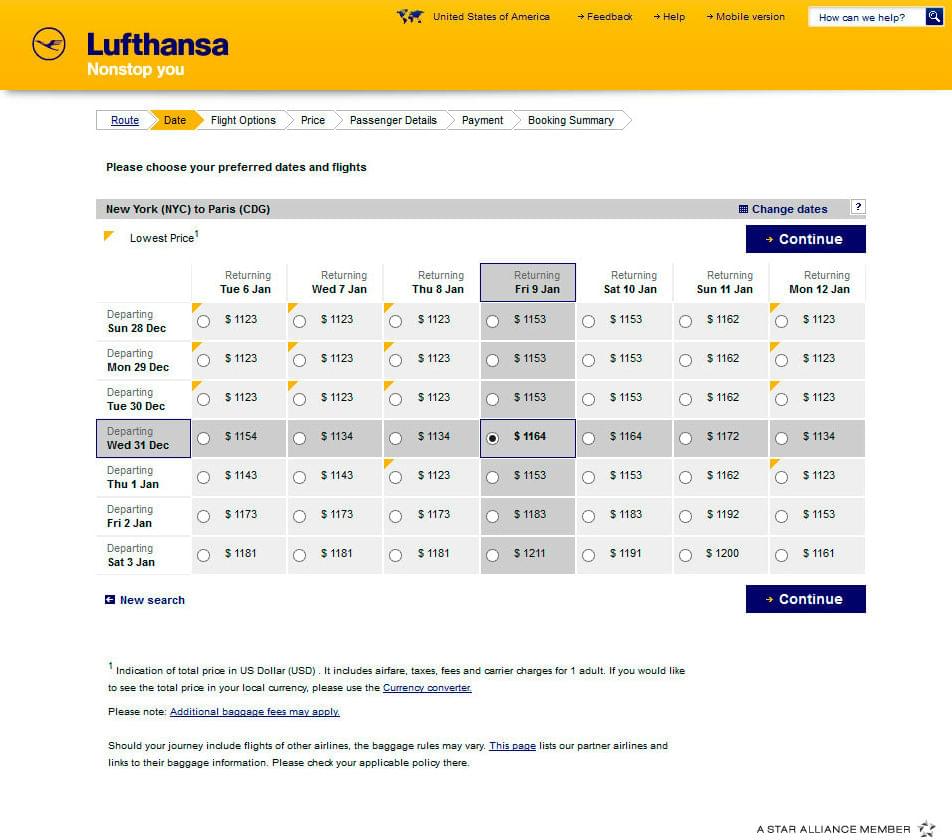Select Mon 29 Dec / Wed 7 Jan fare
952x840 pixels.
point(299,361)
